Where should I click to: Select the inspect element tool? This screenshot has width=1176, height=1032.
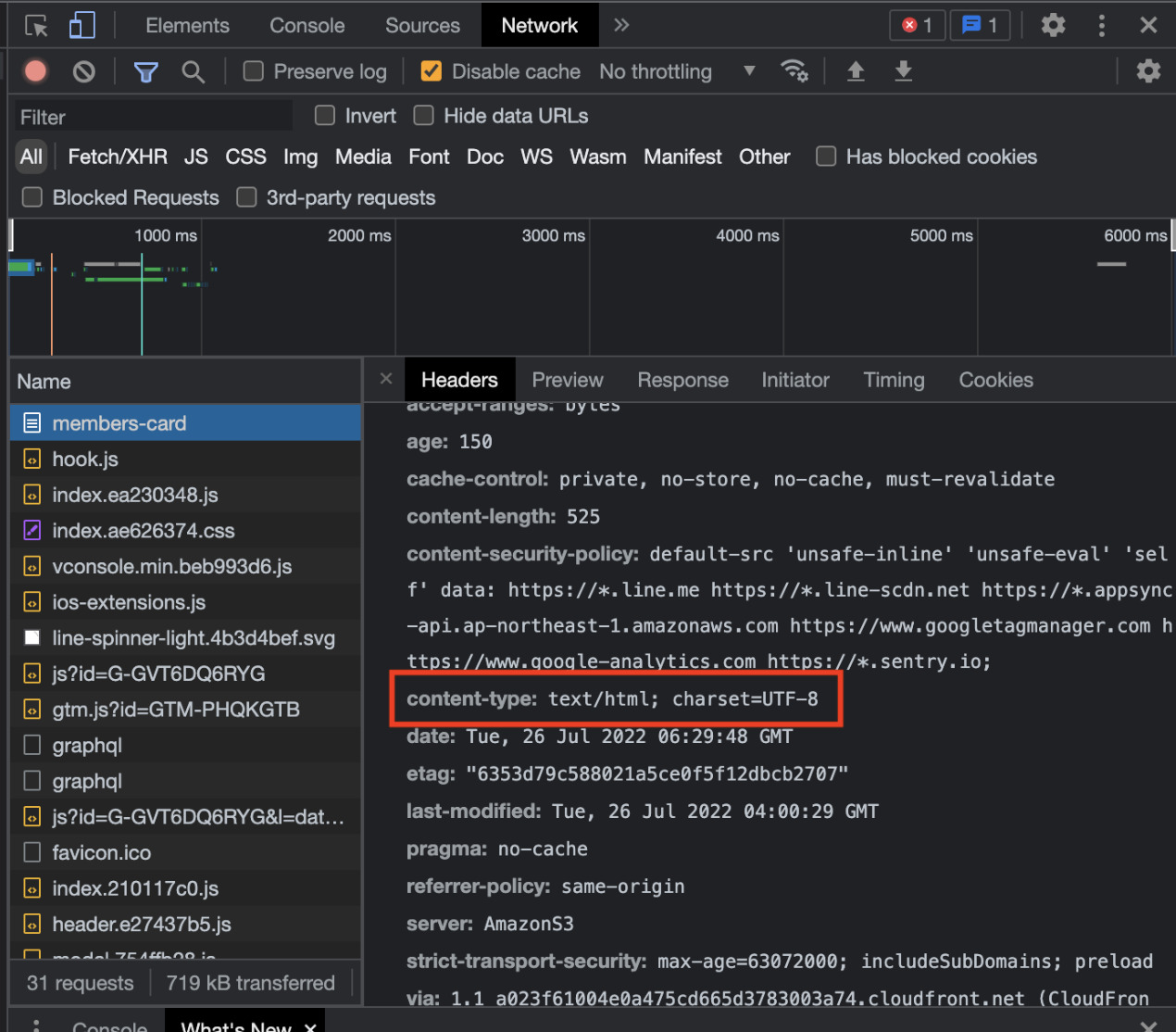point(35,25)
